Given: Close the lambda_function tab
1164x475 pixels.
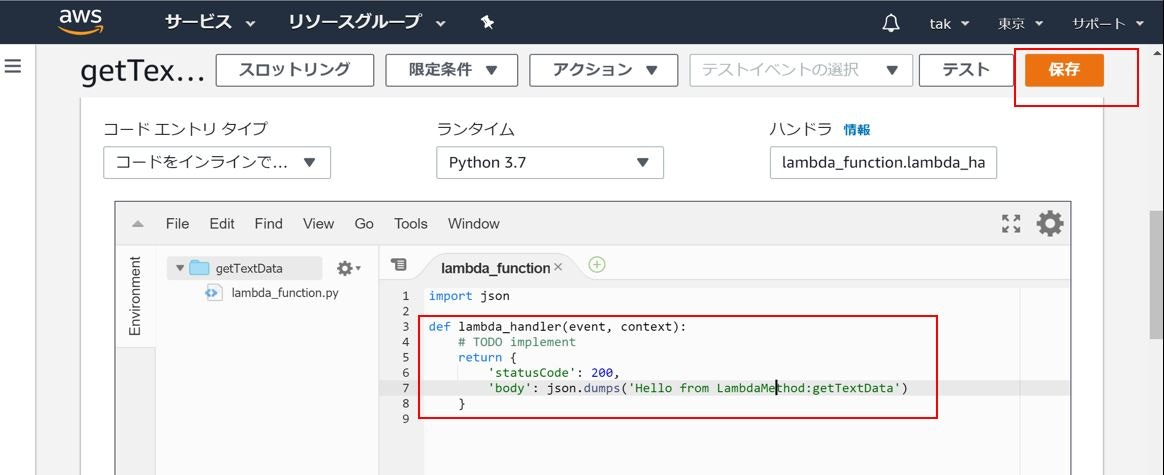Looking at the screenshot, I should pyautogui.click(x=558, y=267).
